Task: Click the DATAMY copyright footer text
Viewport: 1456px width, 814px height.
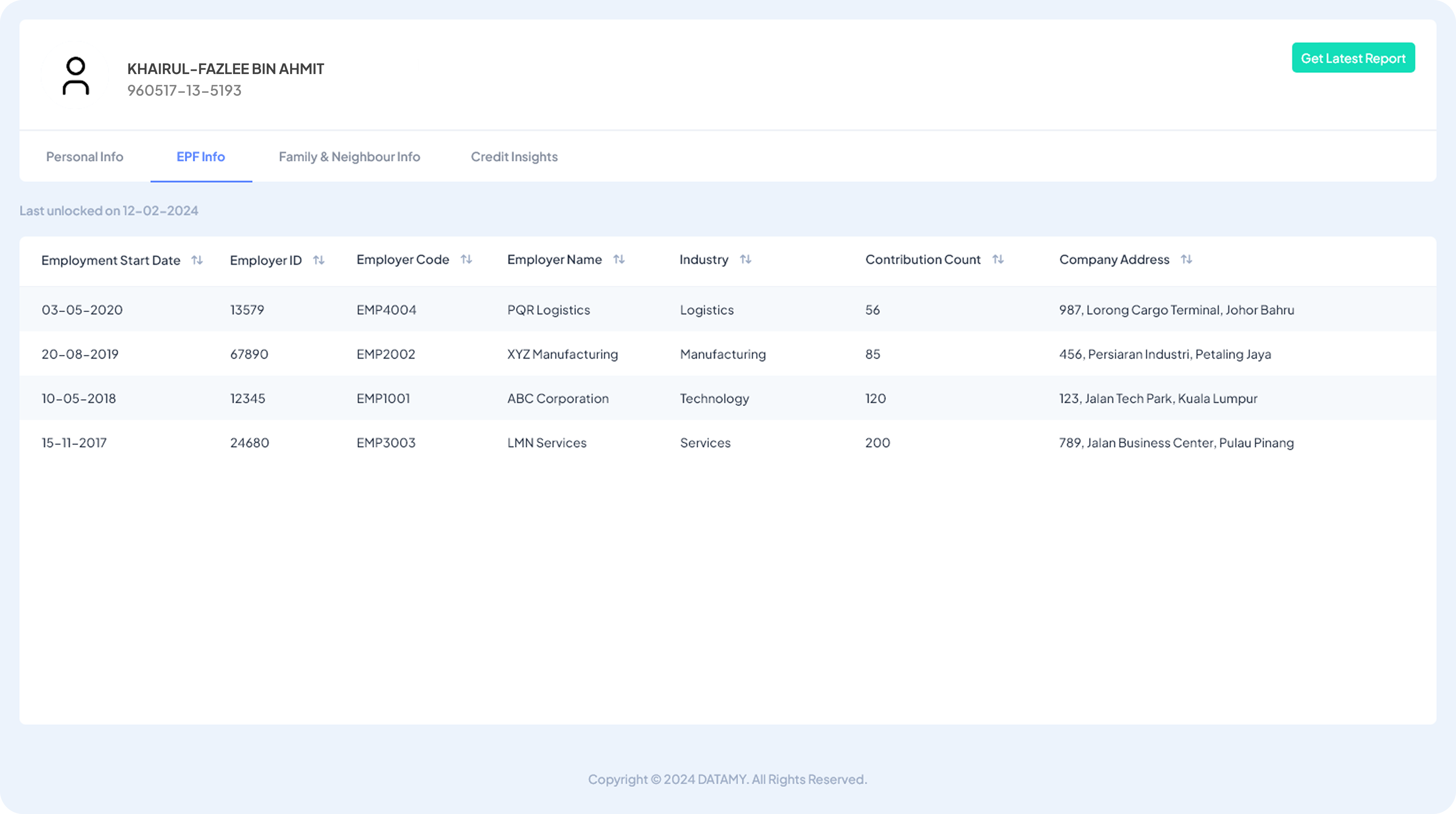Action: click(727, 779)
